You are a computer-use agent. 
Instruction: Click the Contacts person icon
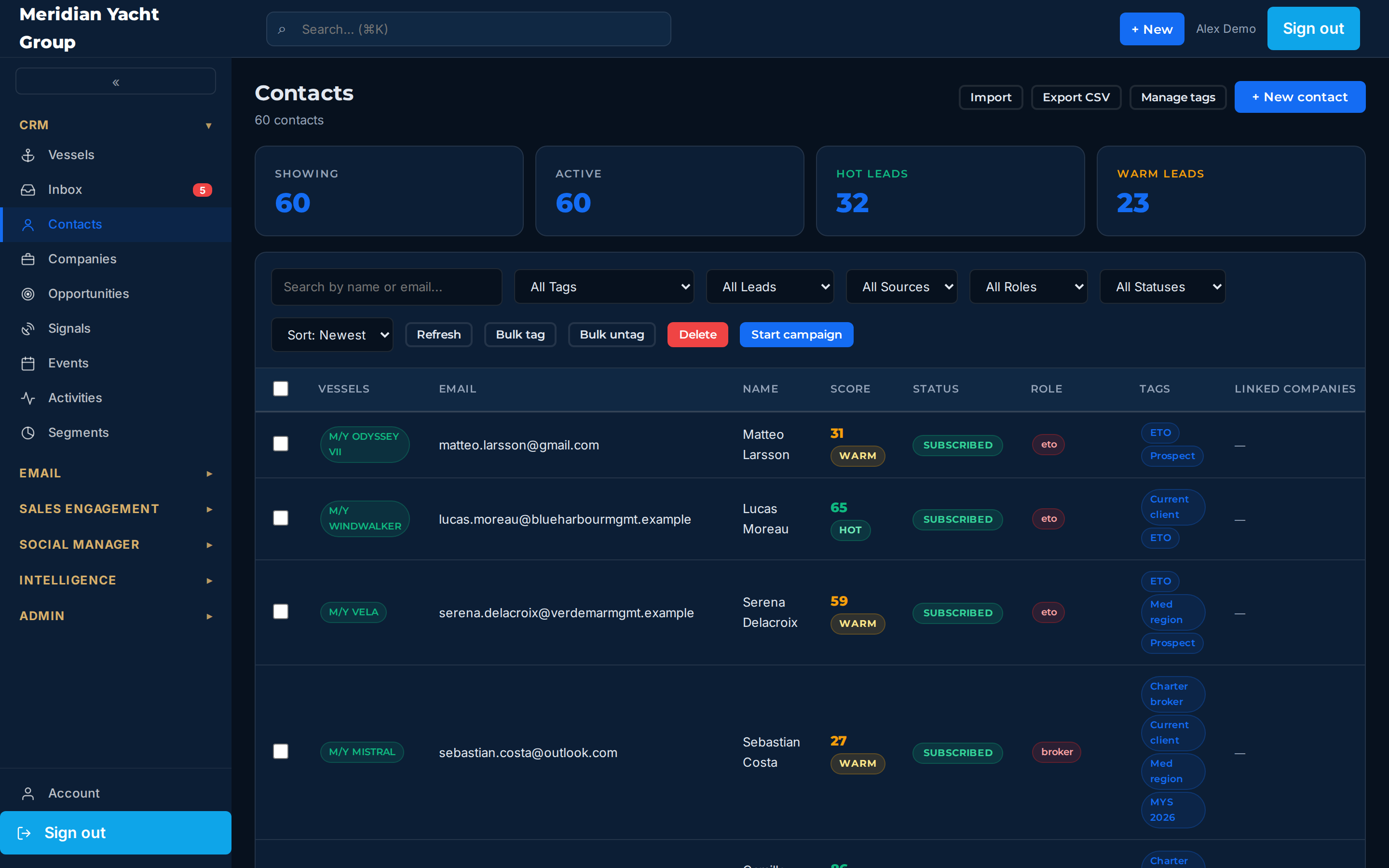(27, 224)
